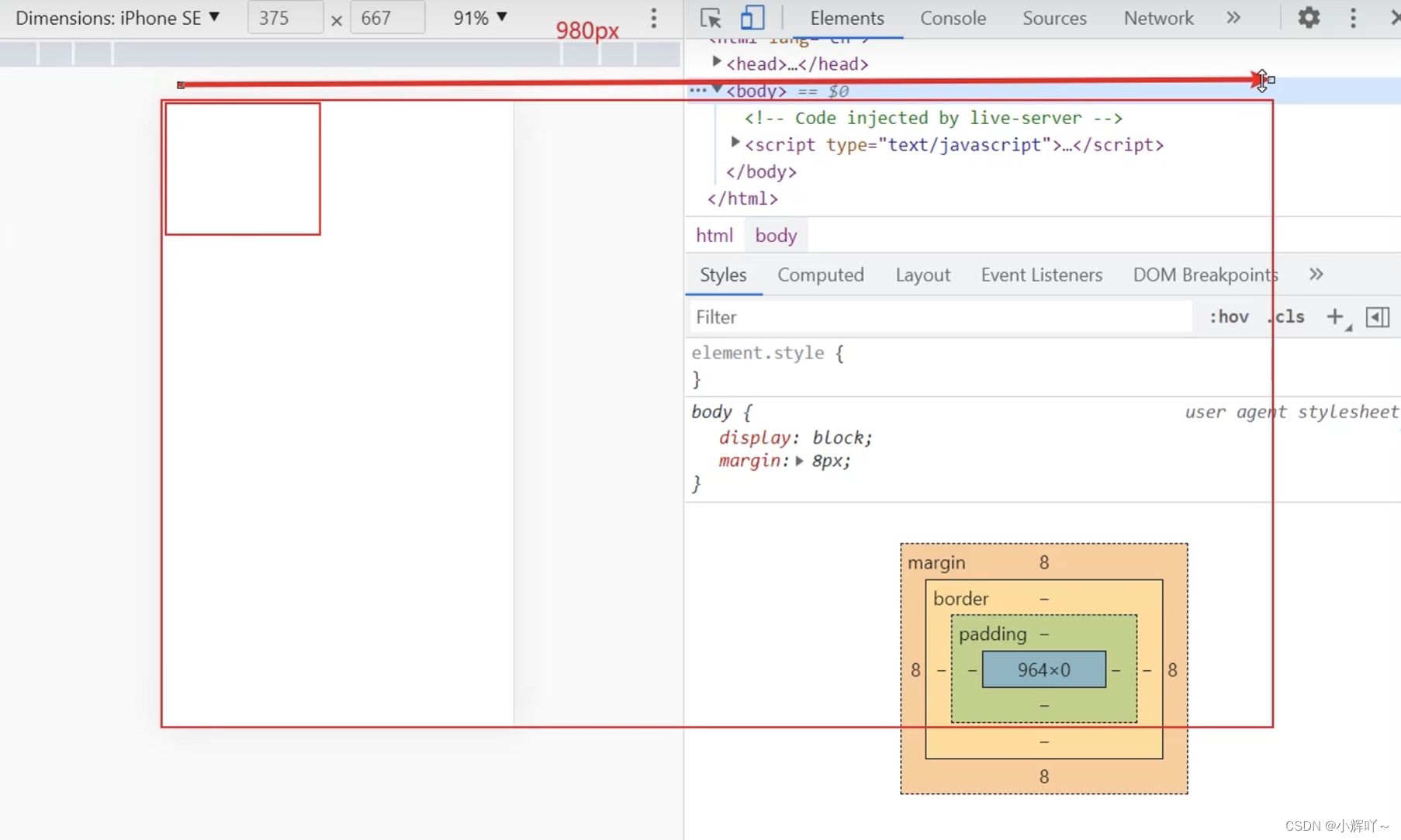This screenshot has height=840, width=1401.
Task: Toggle the computed styles sidebar icon
Action: point(1378,316)
